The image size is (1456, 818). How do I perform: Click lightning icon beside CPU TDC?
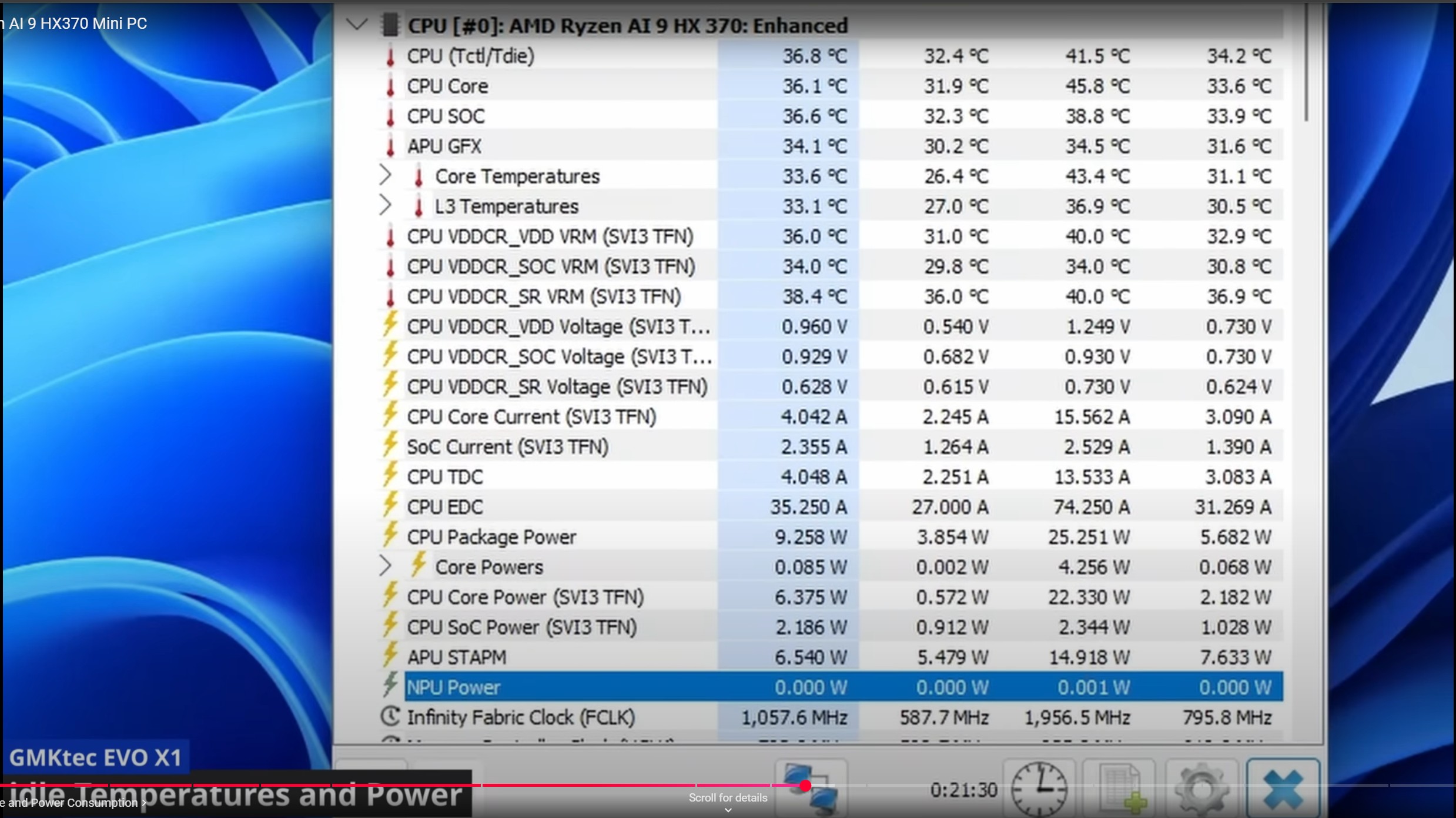tap(390, 474)
